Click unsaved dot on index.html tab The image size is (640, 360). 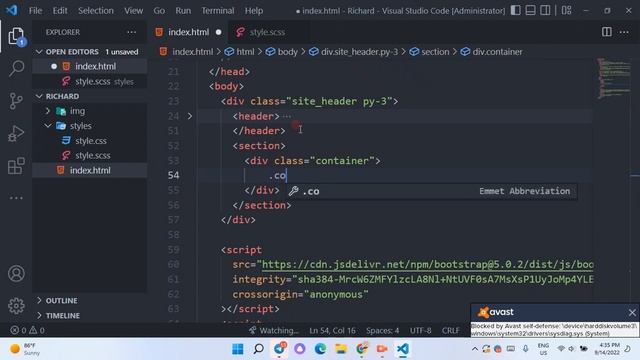coord(218,32)
